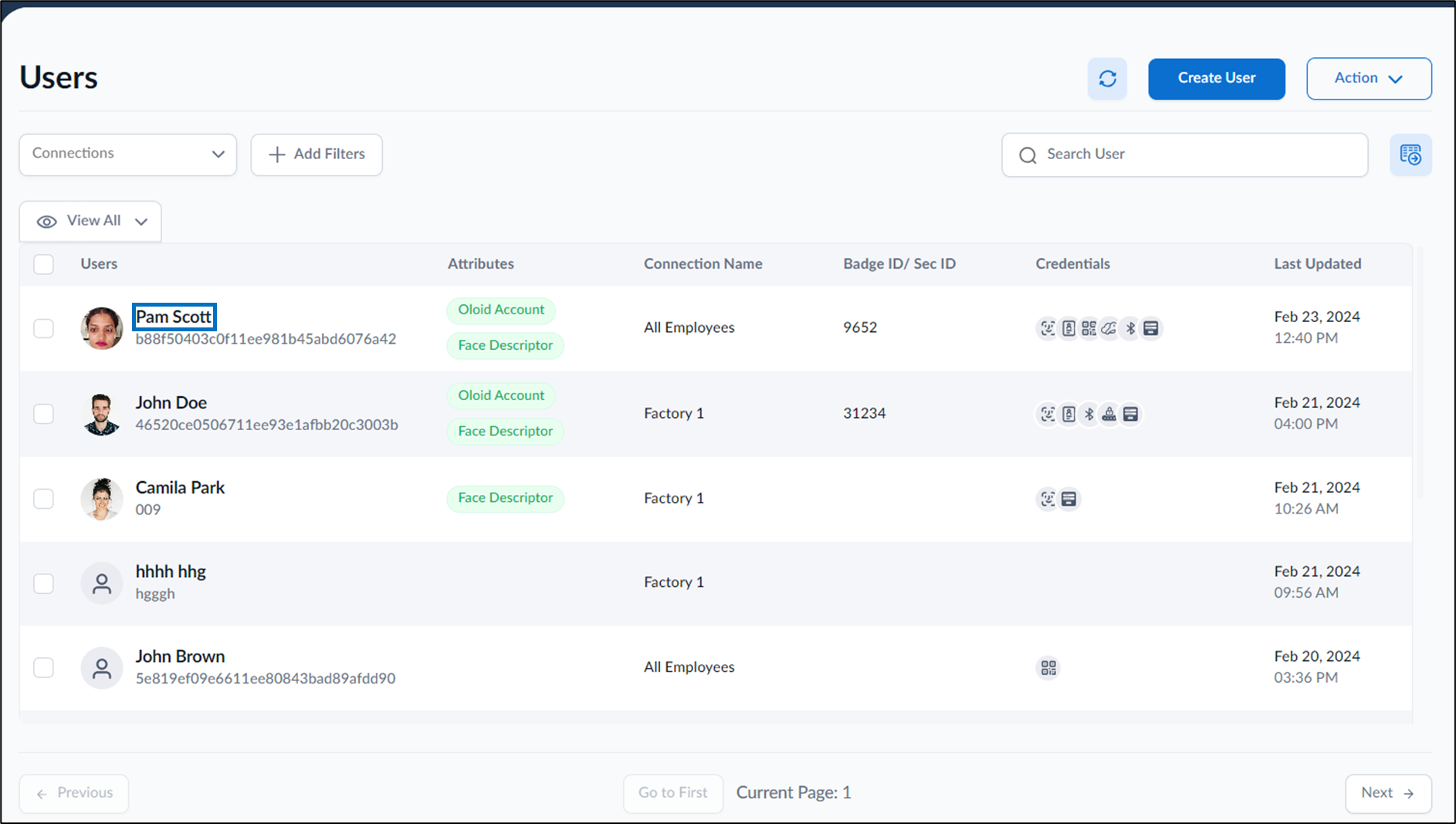This screenshot has height=824, width=1456.
Task: Click badge ID 31234 cell
Action: [x=865, y=413]
